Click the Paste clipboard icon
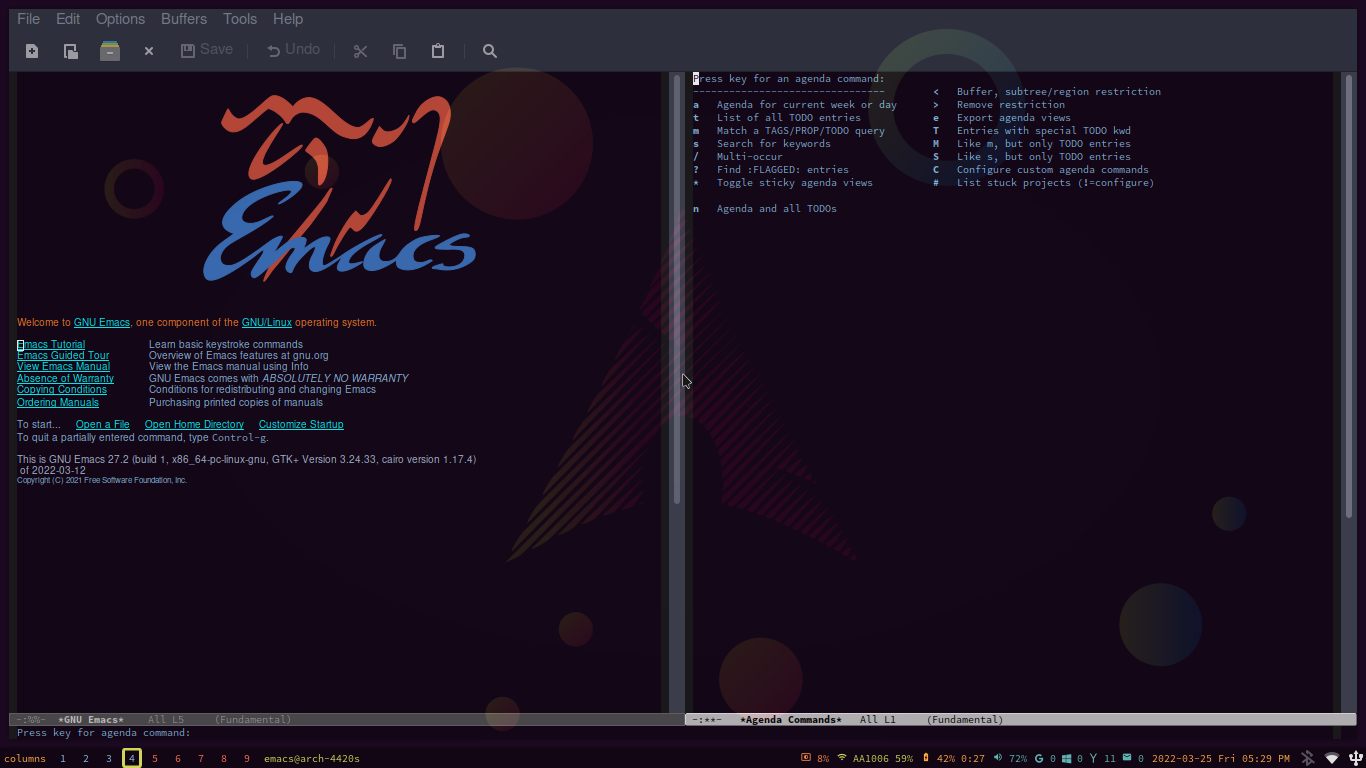This screenshot has width=1366, height=768. click(x=438, y=51)
